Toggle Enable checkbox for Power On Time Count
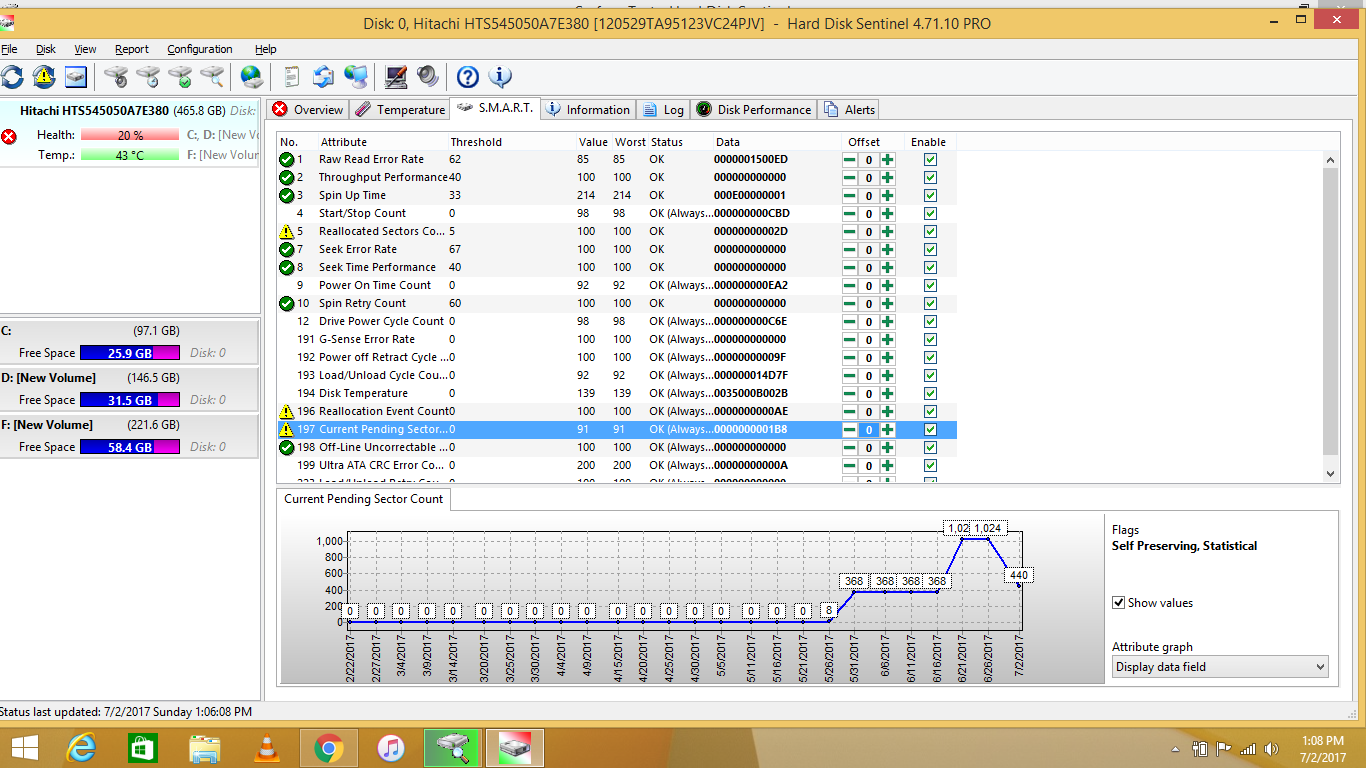Viewport: 1366px width, 768px height. 930,285
